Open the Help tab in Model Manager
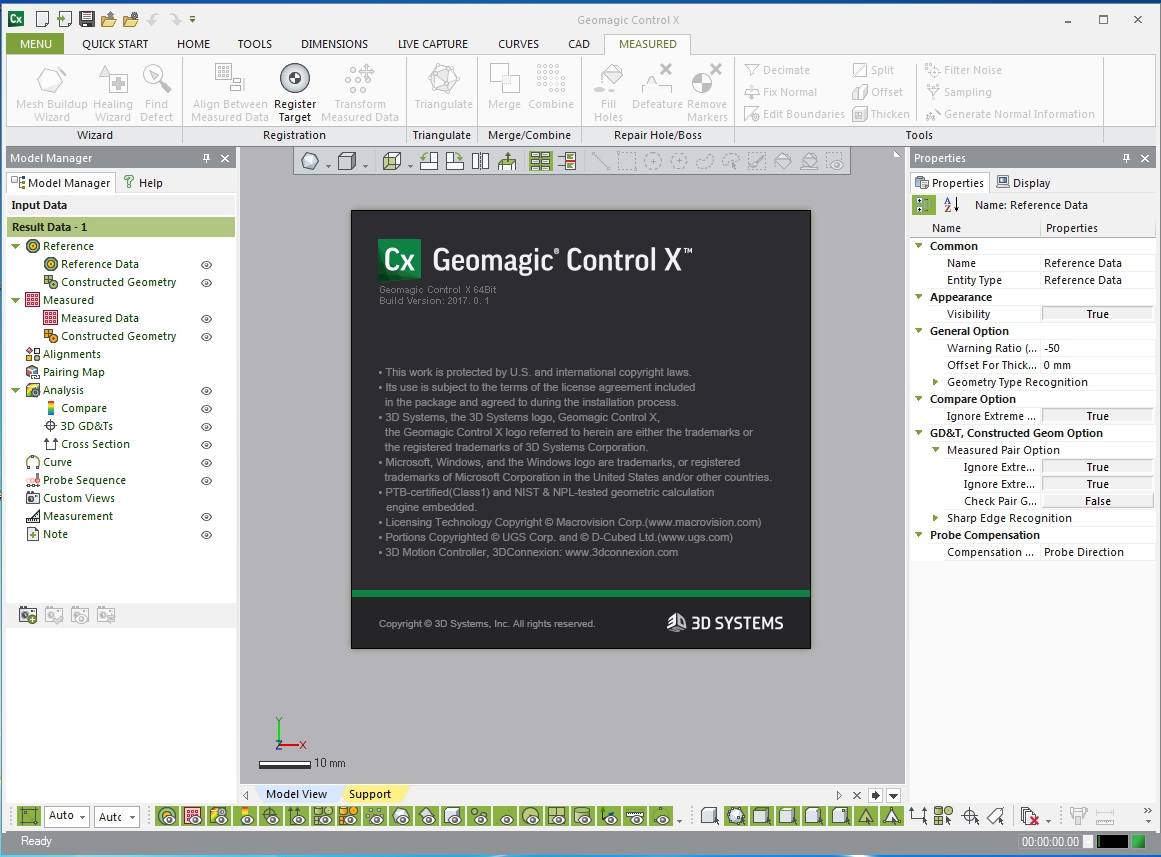1161x857 pixels. 143,183
